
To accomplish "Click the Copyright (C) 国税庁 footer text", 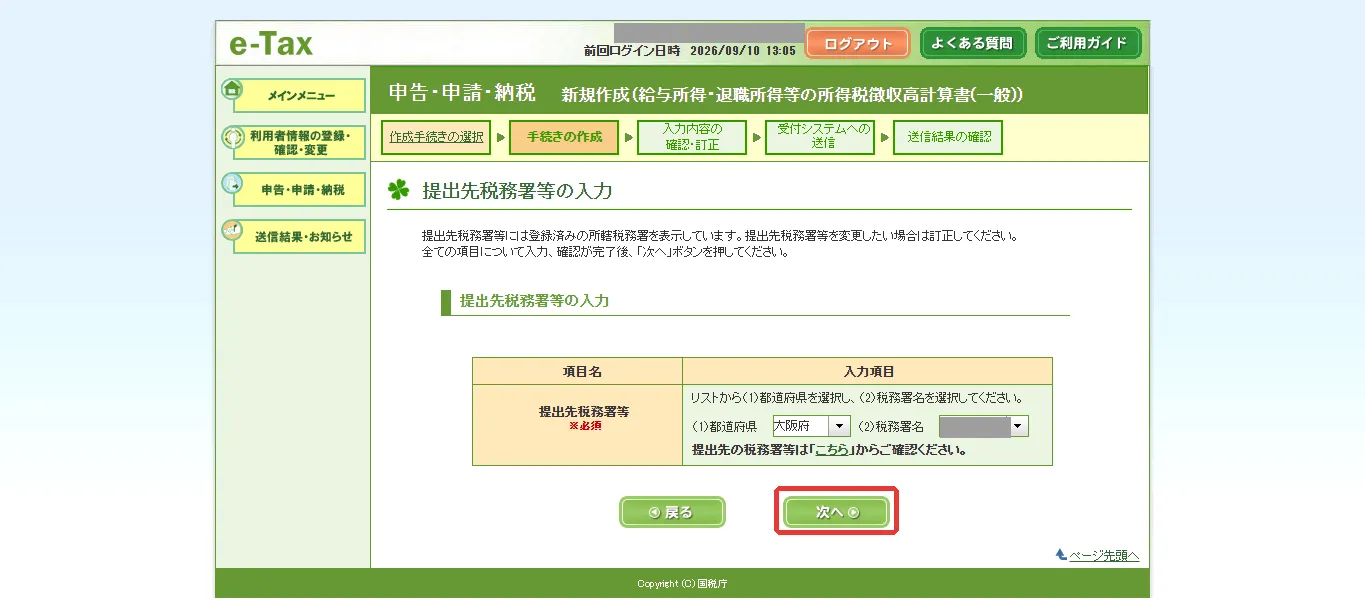I will 682,584.
